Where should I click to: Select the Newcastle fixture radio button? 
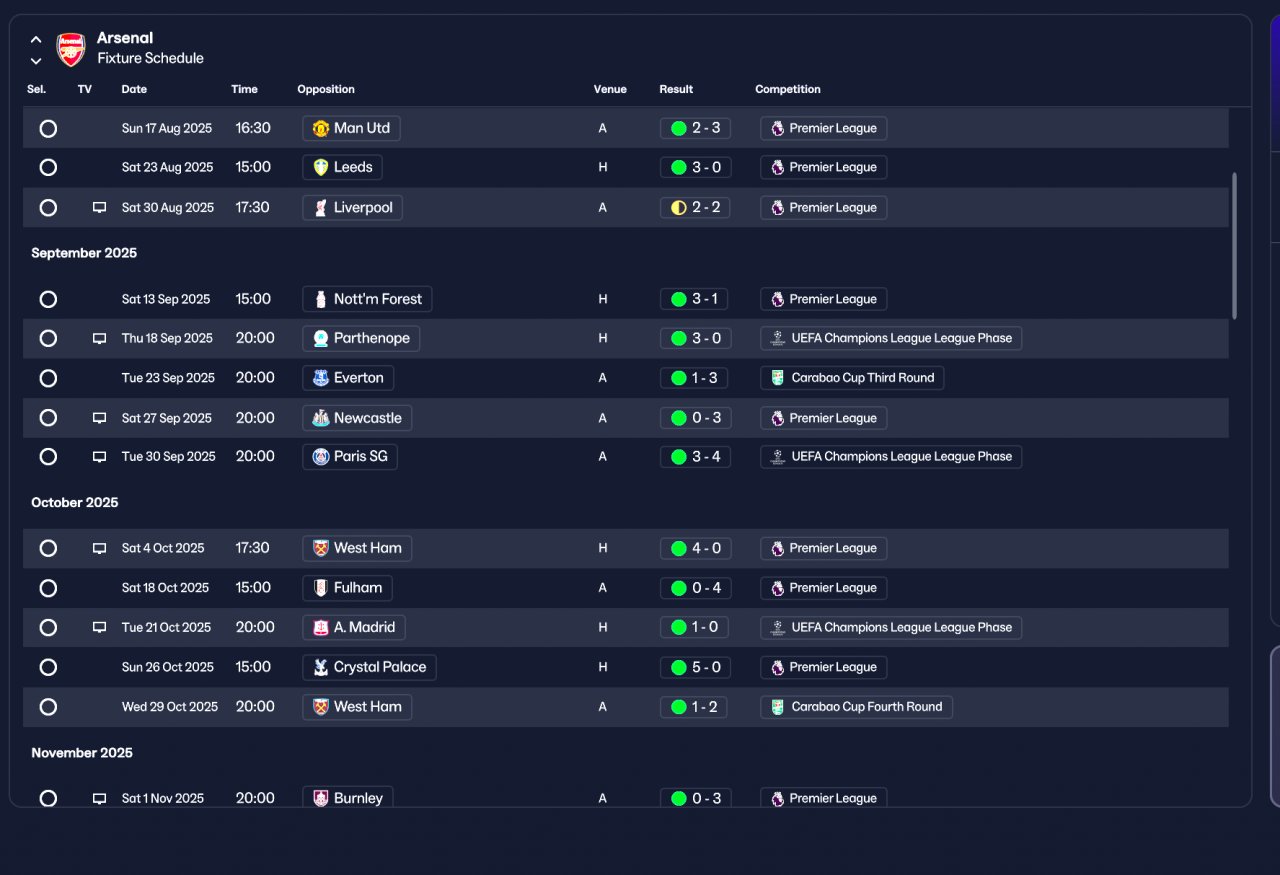(x=48, y=418)
